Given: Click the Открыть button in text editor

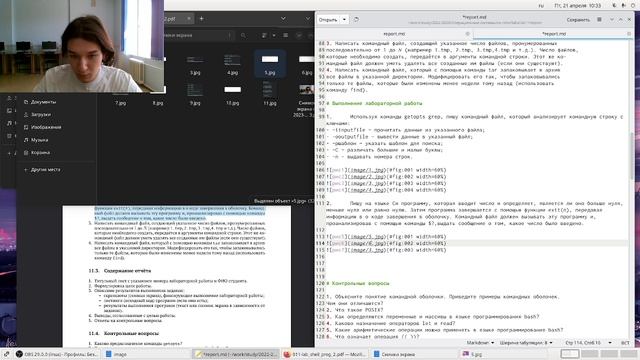Looking at the screenshot, I should tap(328, 20).
